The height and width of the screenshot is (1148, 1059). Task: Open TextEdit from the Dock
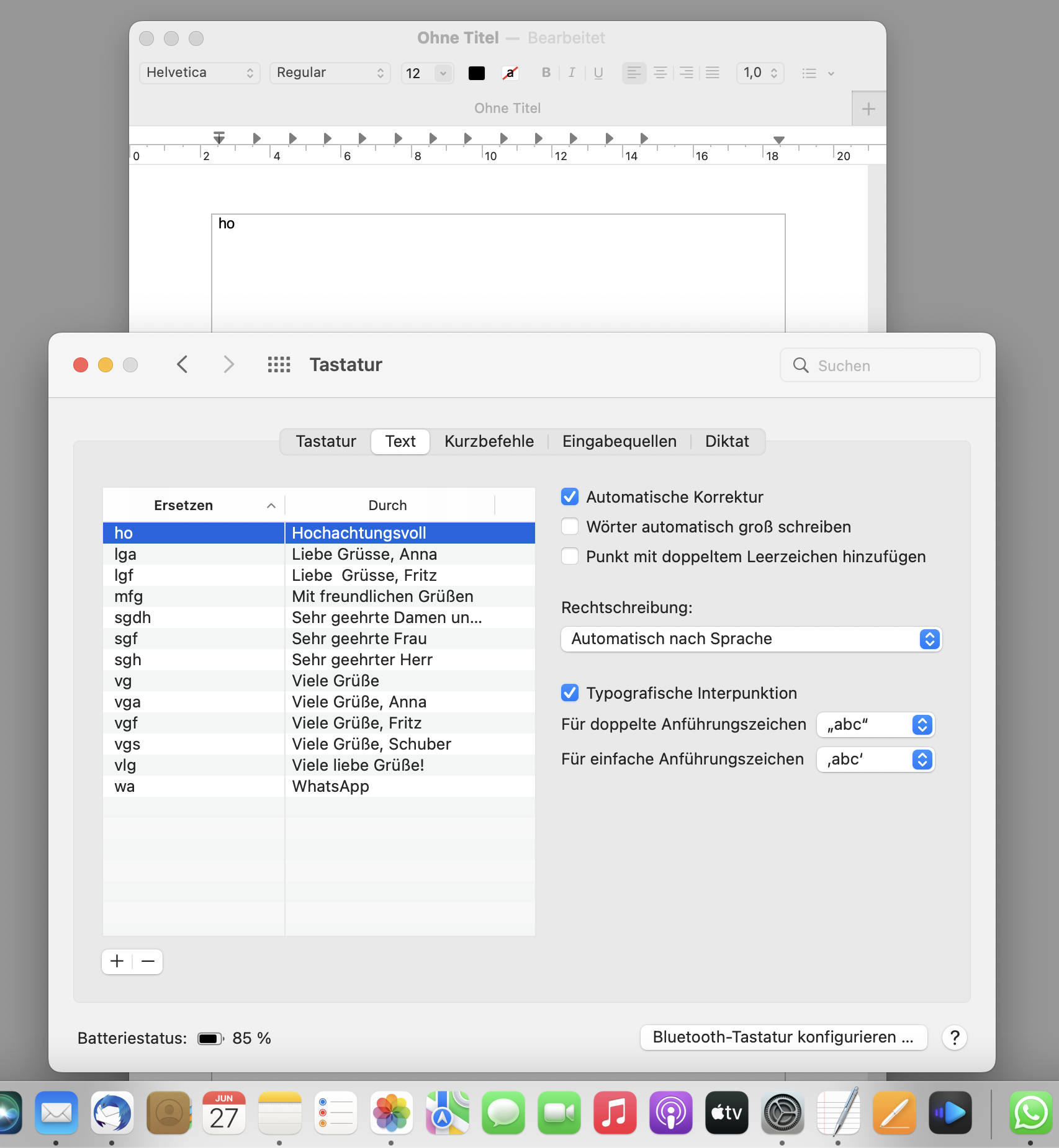click(x=839, y=1113)
